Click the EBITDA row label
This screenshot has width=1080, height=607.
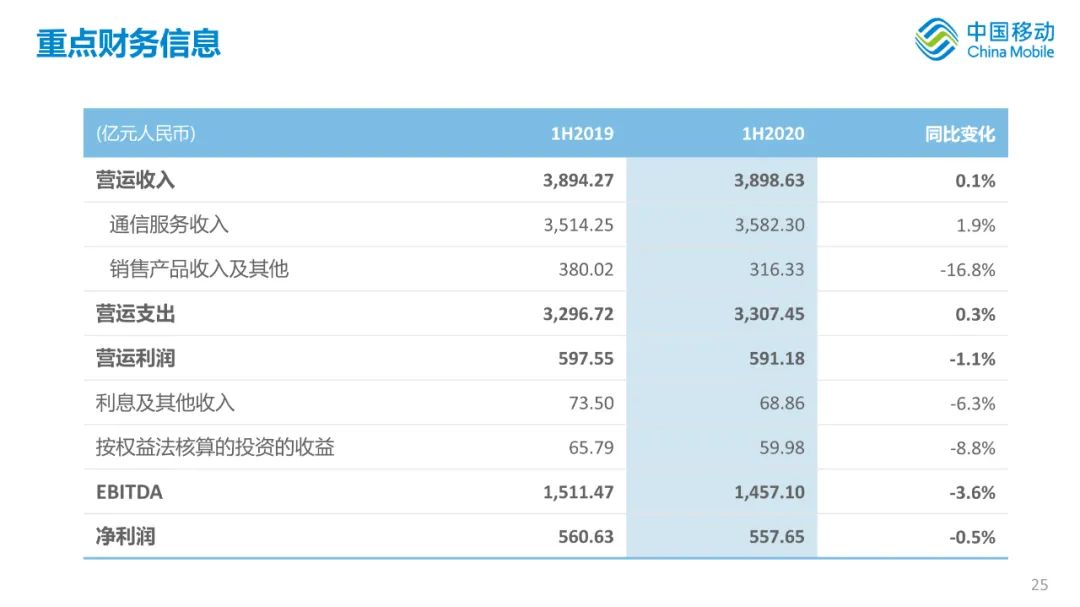click(x=129, y=492)
